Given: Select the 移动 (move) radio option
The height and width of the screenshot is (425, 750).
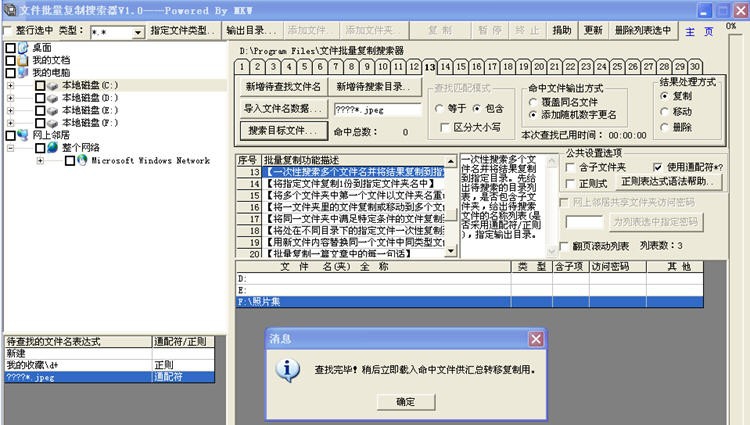Looking at the screenshot, I should tap(665, 111).
